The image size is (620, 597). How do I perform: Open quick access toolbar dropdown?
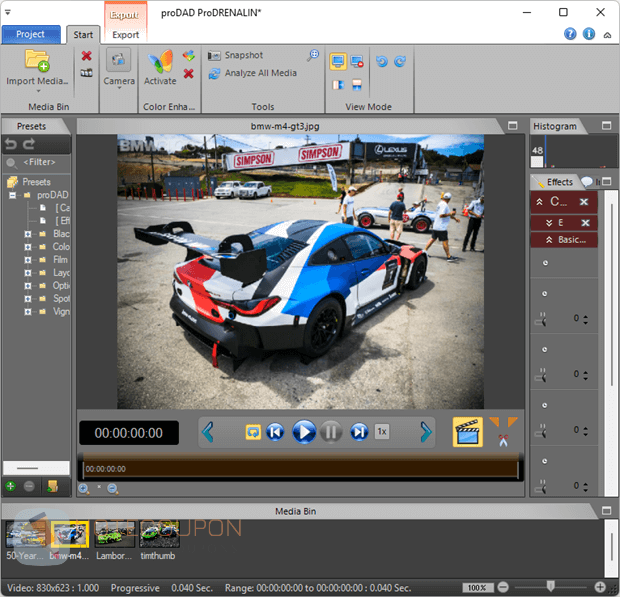point(8,12)
